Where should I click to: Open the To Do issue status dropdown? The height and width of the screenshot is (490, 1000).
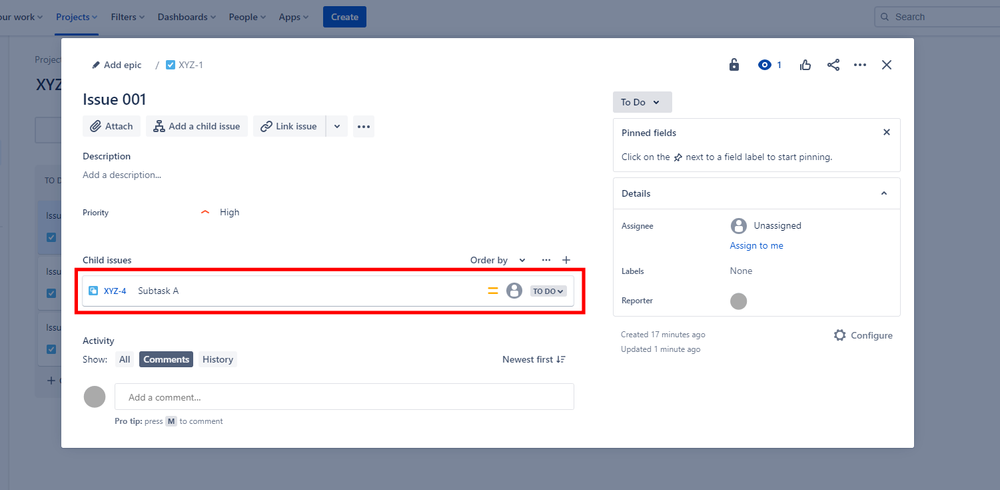click(x=642, y=102)
